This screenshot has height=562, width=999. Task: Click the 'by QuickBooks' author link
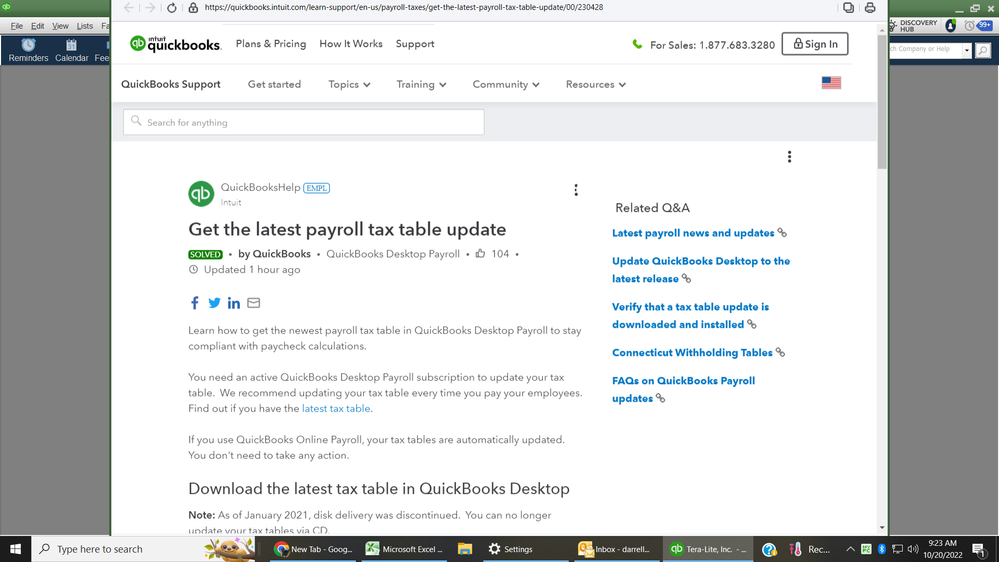274,254
